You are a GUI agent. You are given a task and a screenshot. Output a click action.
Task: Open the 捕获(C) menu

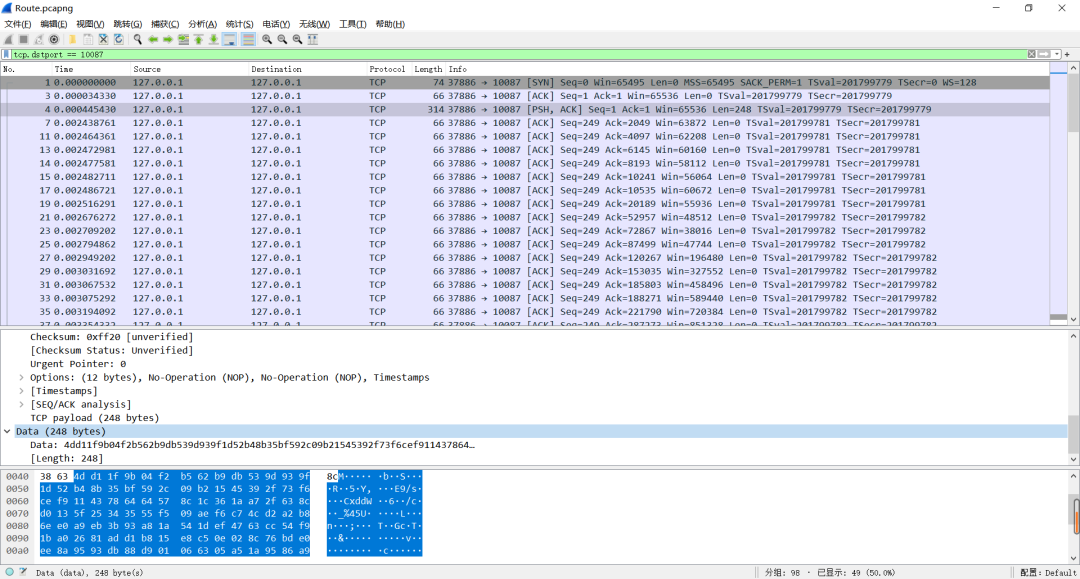point(165,24)
